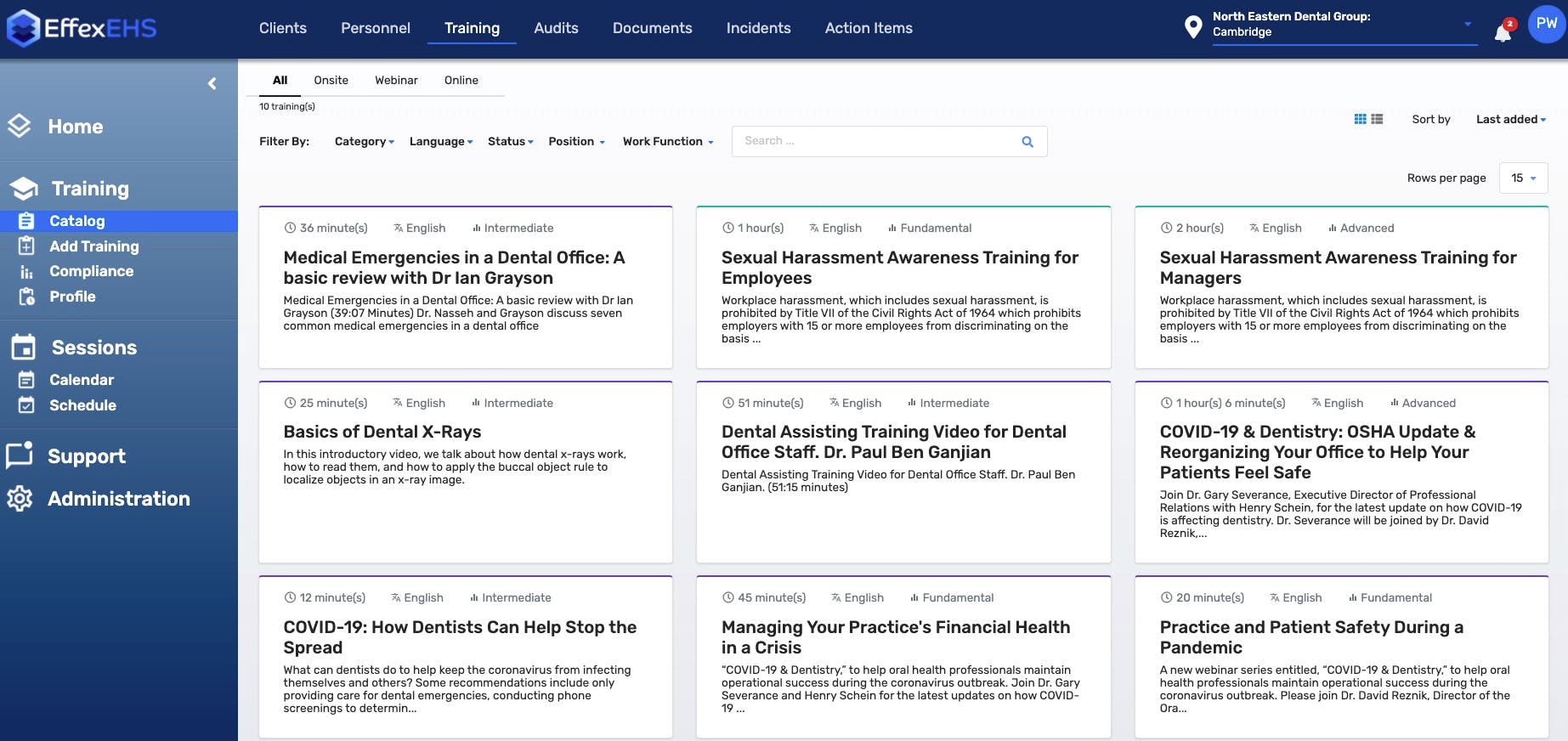1568x741 pixels.
Task: Click the Add Training icon
Action: [26, 246]
